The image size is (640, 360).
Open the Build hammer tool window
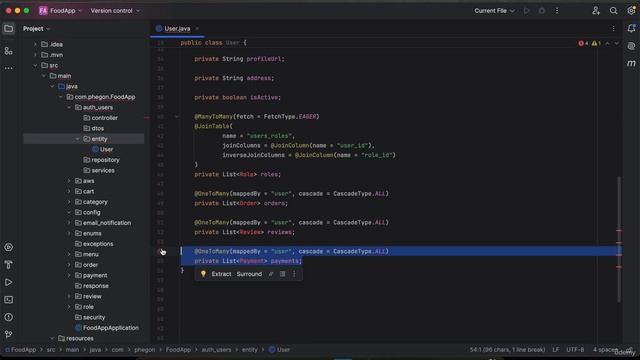pos(8,265)
